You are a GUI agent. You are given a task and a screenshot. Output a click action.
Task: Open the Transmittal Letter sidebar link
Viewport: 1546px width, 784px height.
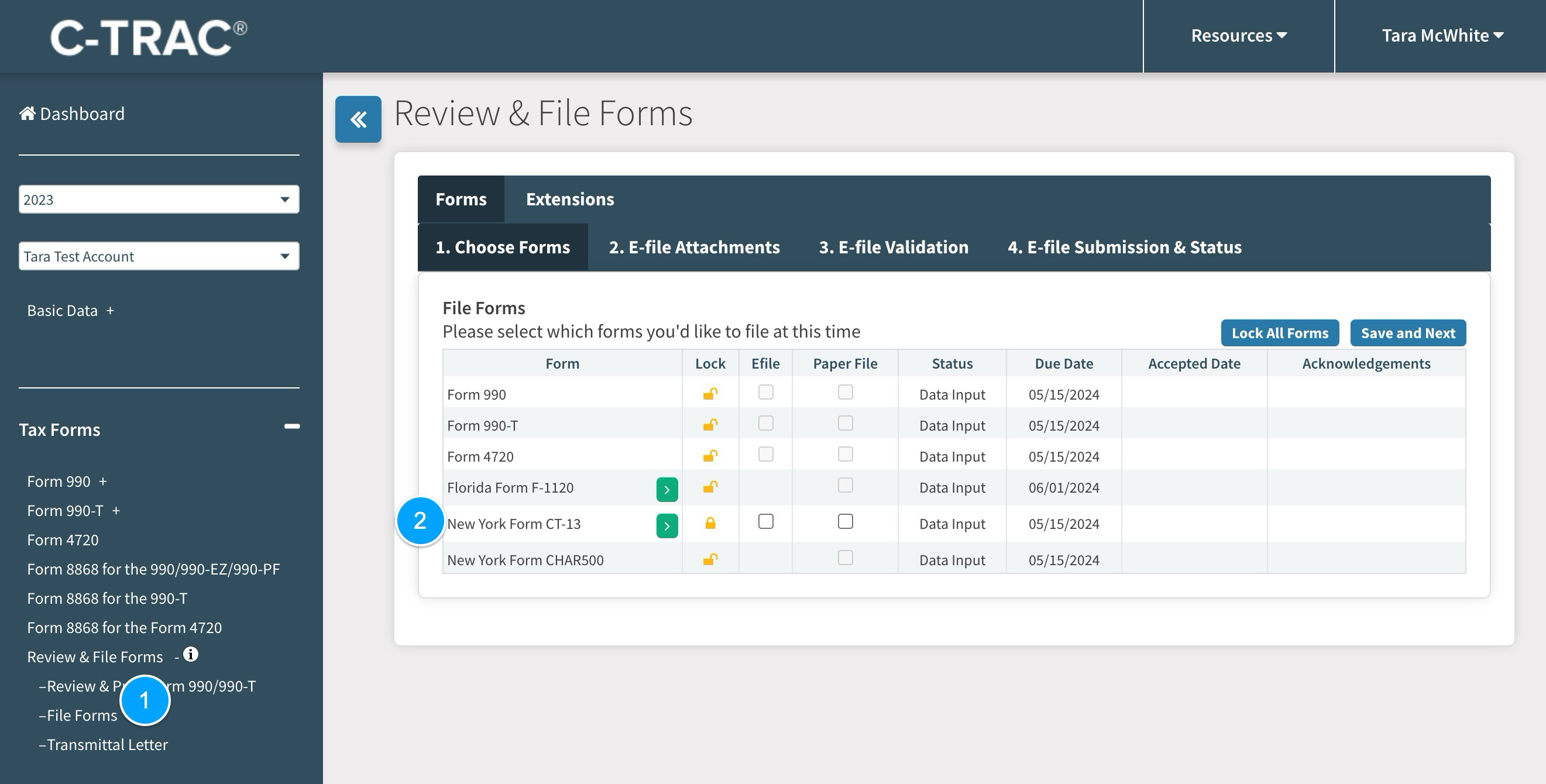107,744
